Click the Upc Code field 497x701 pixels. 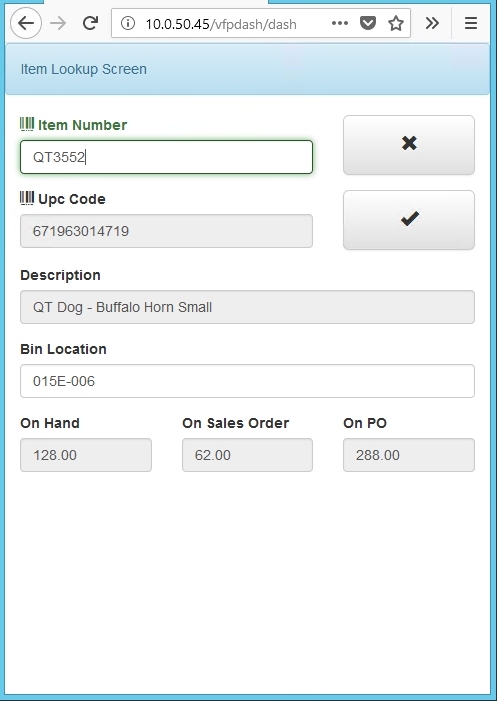point(166,231)
